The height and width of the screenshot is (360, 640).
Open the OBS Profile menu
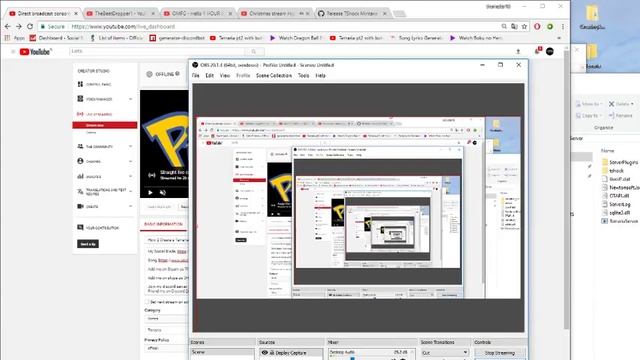pyautogui.click(x=243, y=76)
